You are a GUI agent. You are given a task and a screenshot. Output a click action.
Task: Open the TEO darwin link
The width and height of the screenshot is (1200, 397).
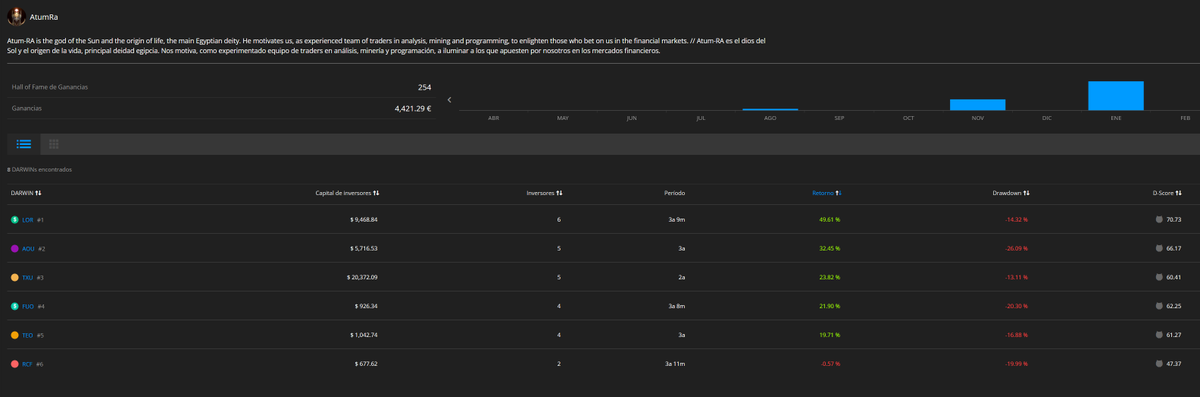coord(28,335)
